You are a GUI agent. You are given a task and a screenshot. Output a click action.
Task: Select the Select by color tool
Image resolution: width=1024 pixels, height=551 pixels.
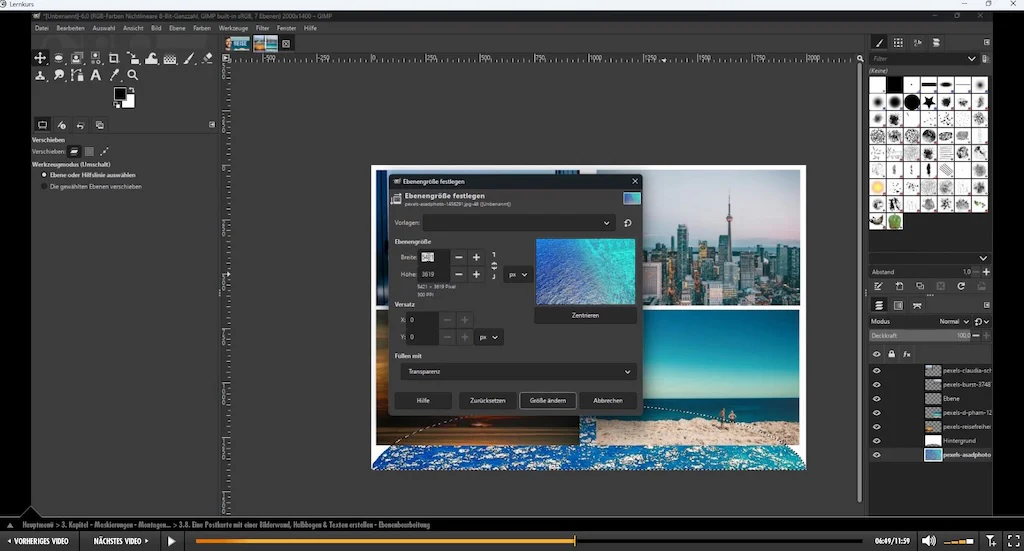click(x=96, y=58)
